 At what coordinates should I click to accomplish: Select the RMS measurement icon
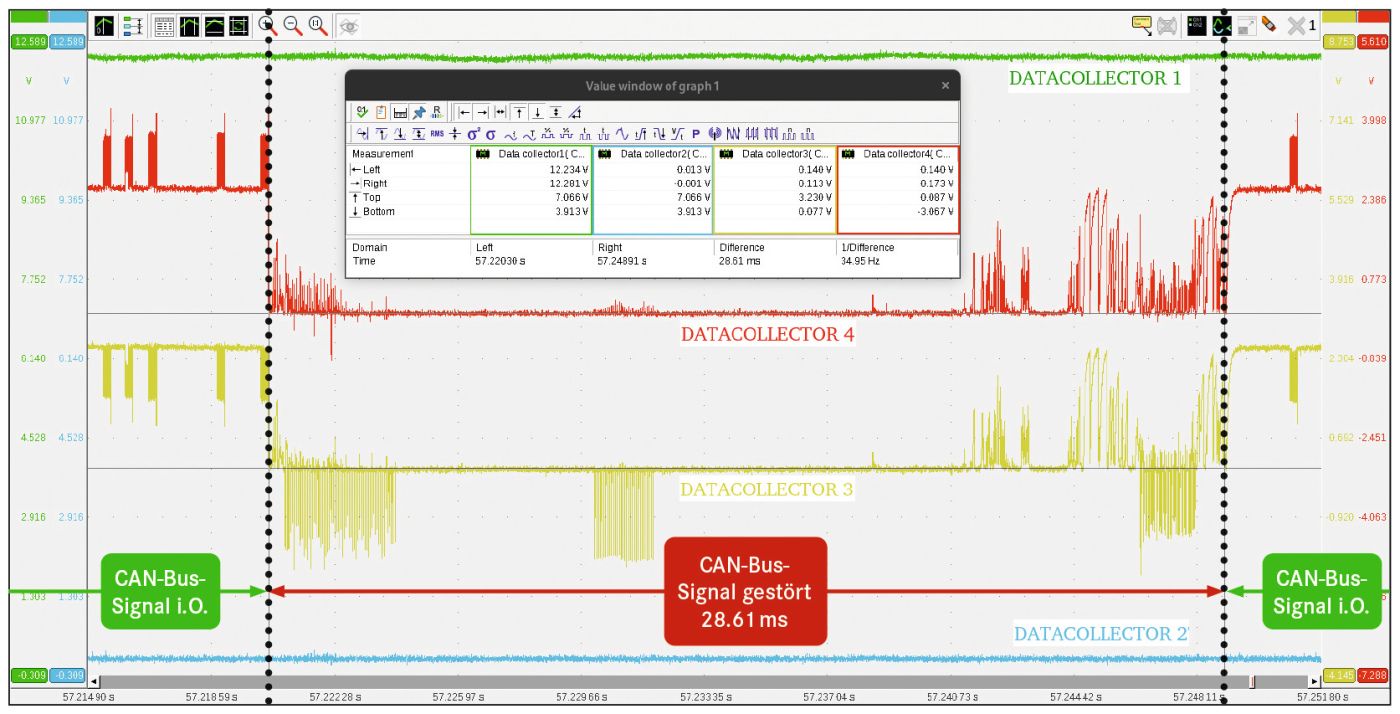coord(437,134)
